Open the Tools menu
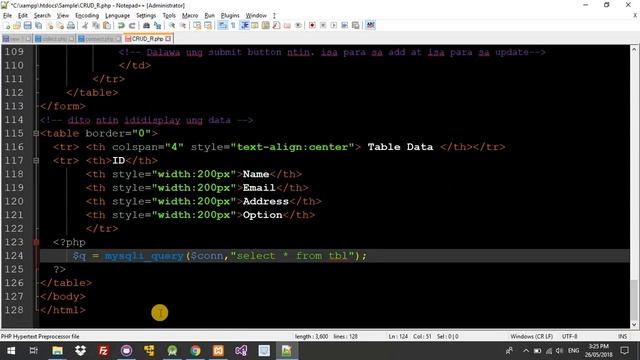Image resolution: width=640 pixels, height=360 pixels. pos(169,16)
